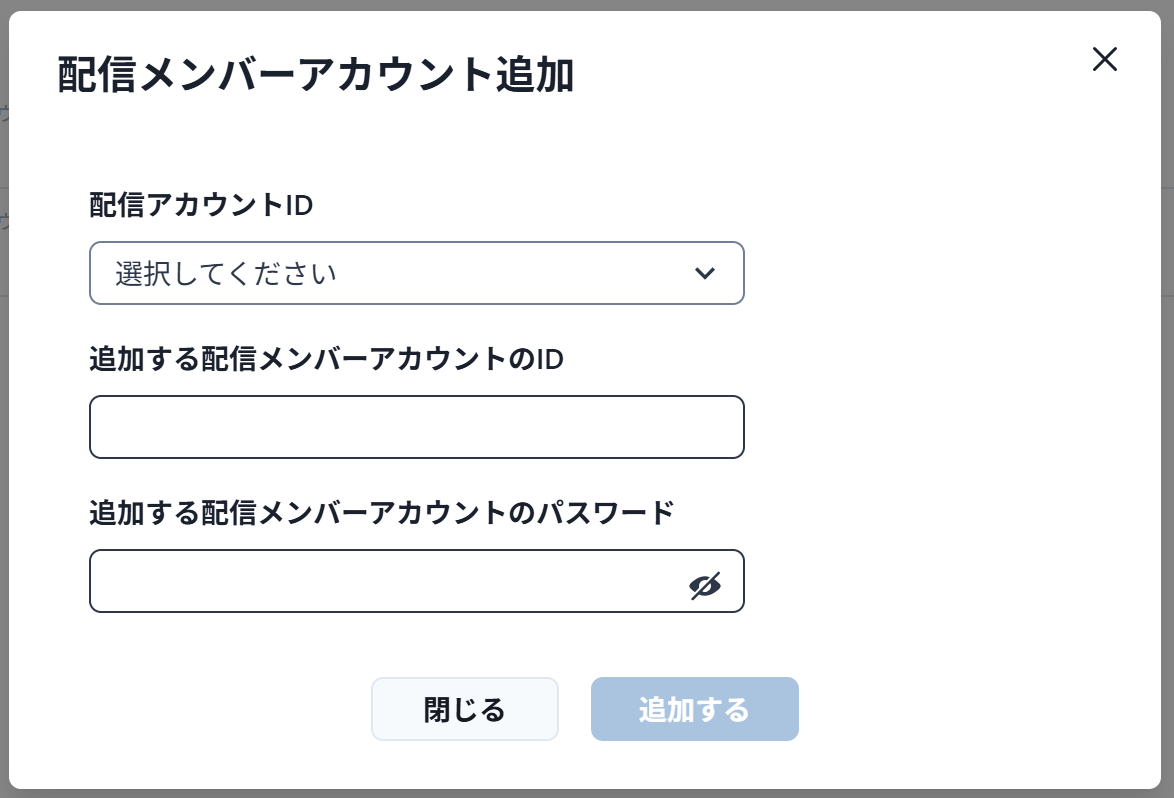The image size is (1174, 798).
Task: Select the 選択してください placeholder text
Action: [x=226, y=273]
